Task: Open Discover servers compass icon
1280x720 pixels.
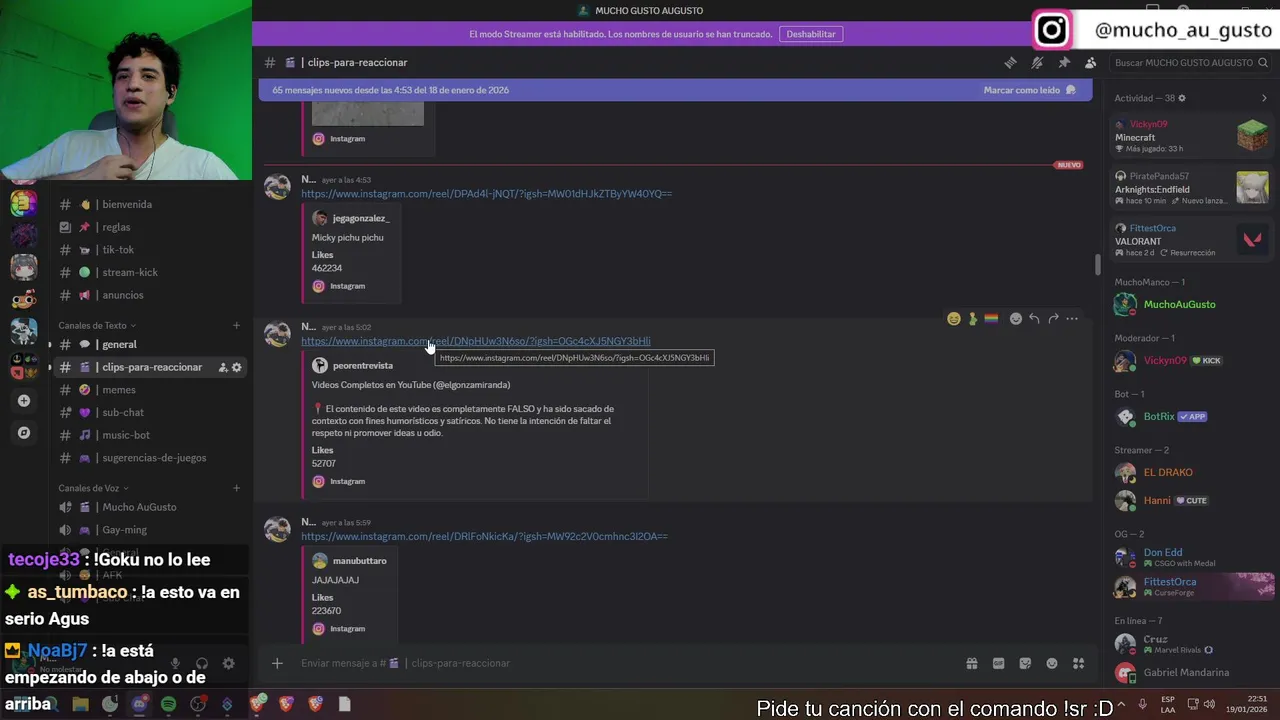Action: click(24, 433)
